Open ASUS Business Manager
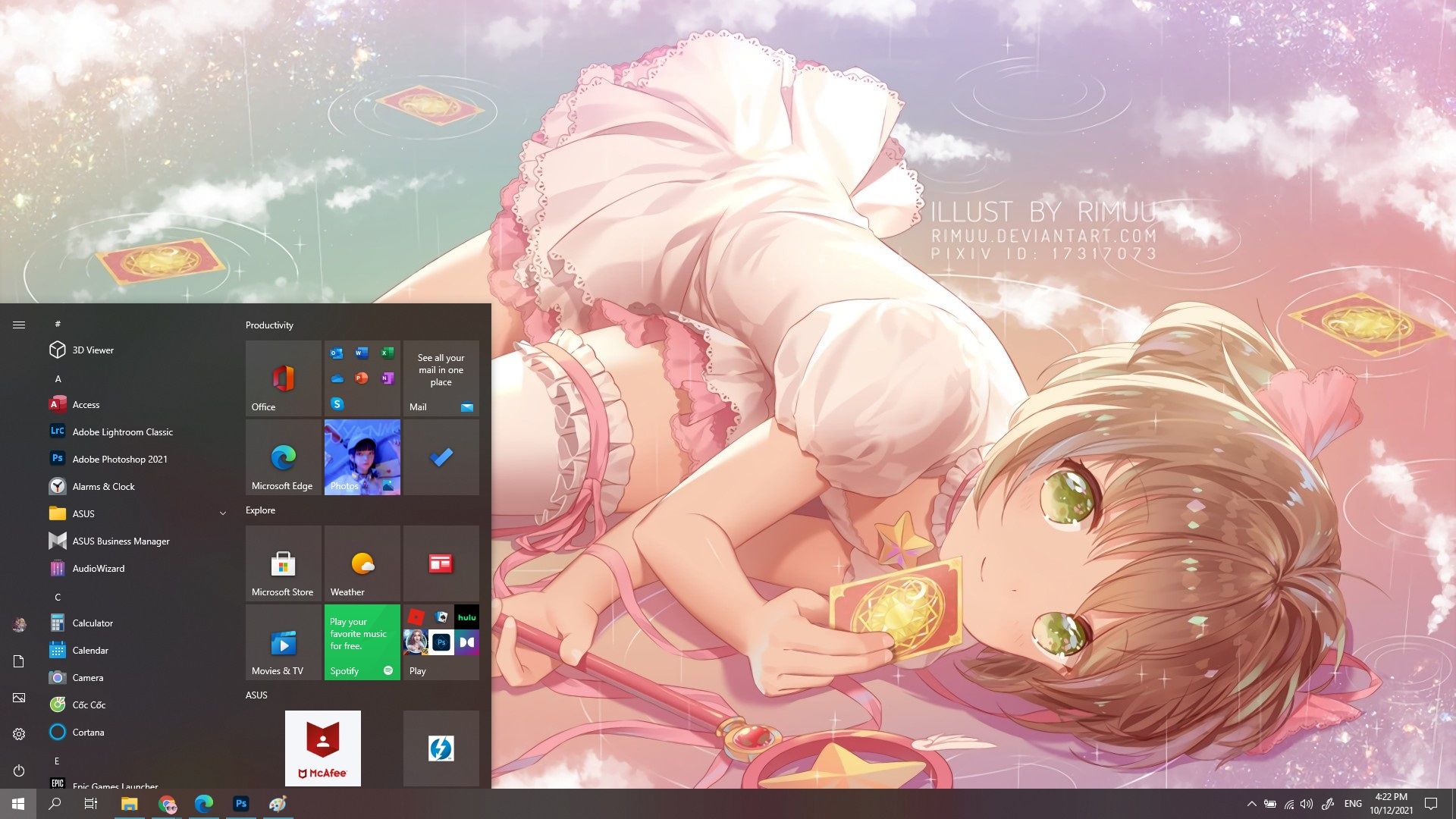Image resolution: width=1456 pixels, height=819 pixels. (136, 541)
